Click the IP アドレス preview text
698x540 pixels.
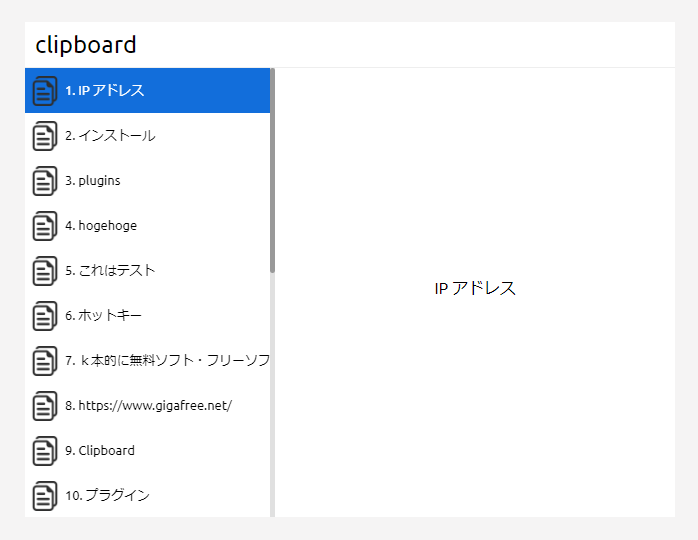(x=475, y=288)
